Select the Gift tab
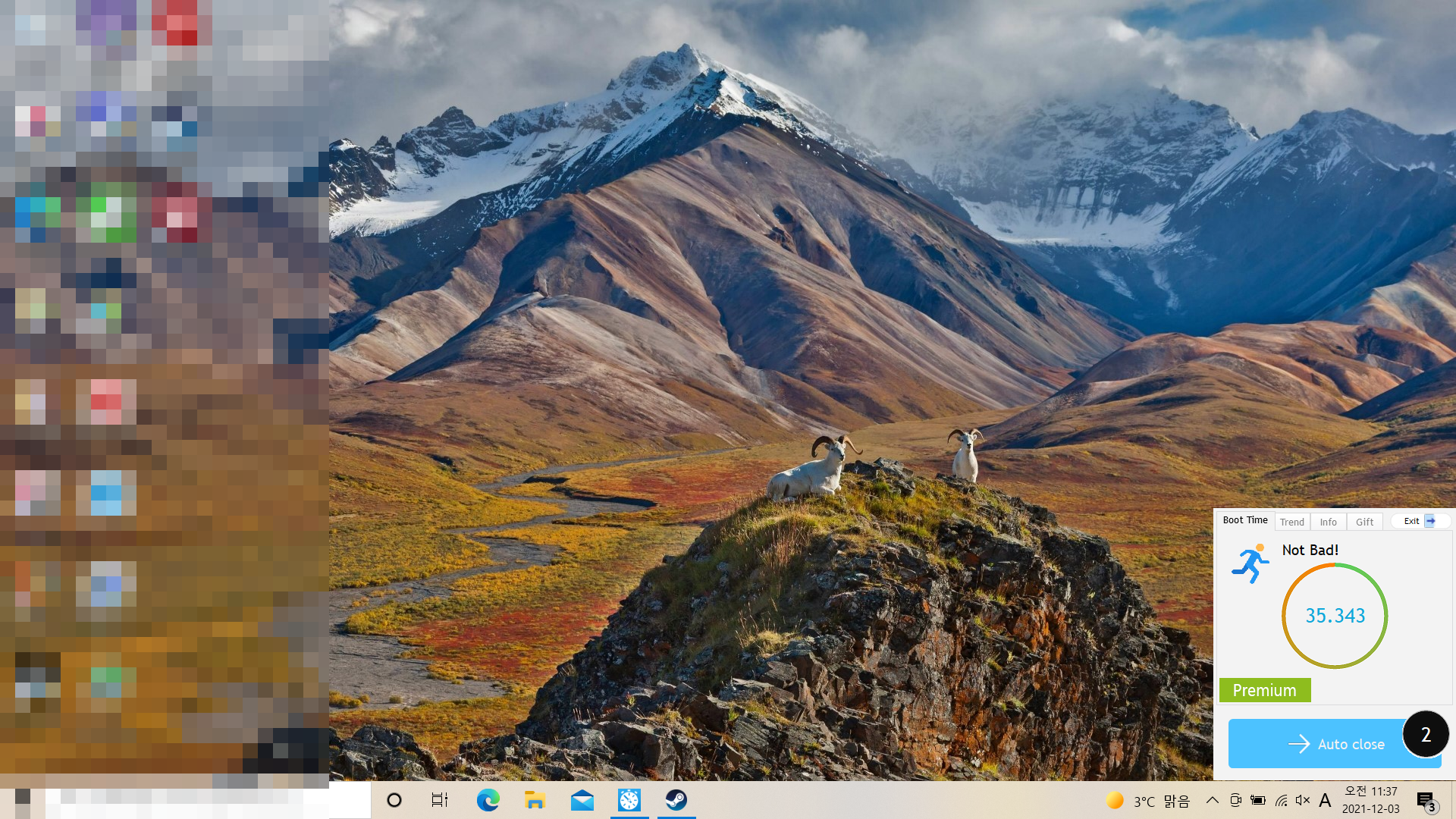 [1364, 522]
